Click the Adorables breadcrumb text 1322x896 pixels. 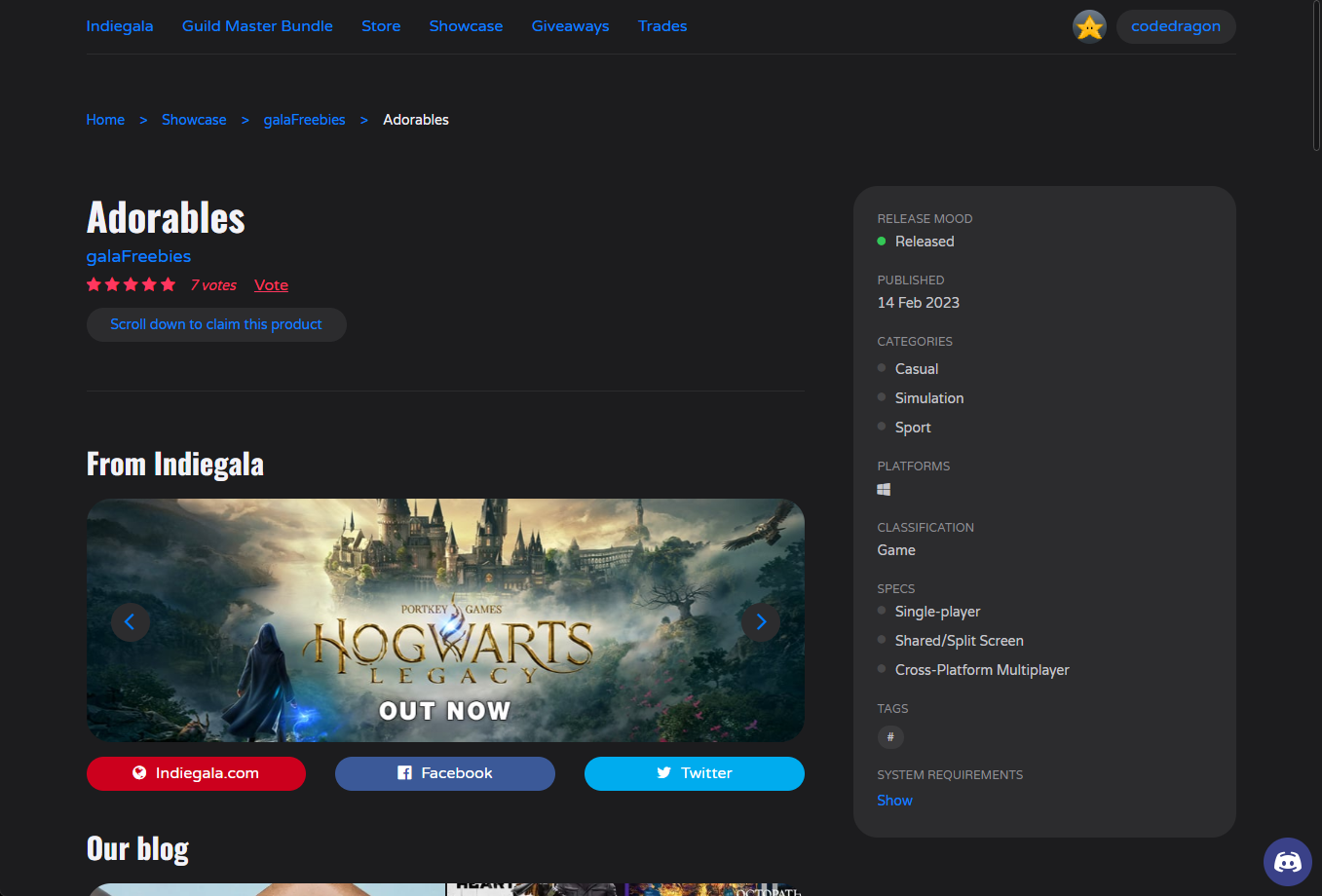click(x=416, y=120)
